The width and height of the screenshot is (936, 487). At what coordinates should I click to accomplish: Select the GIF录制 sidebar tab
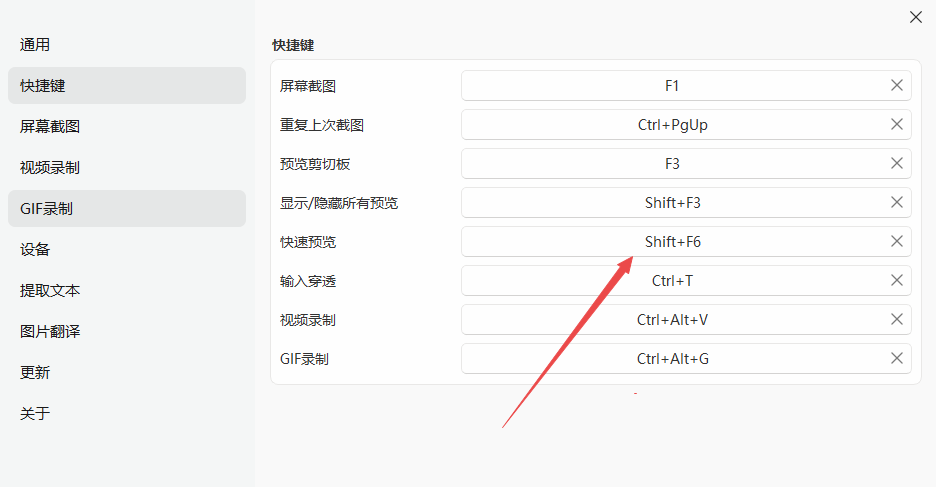tap(47, 209)
